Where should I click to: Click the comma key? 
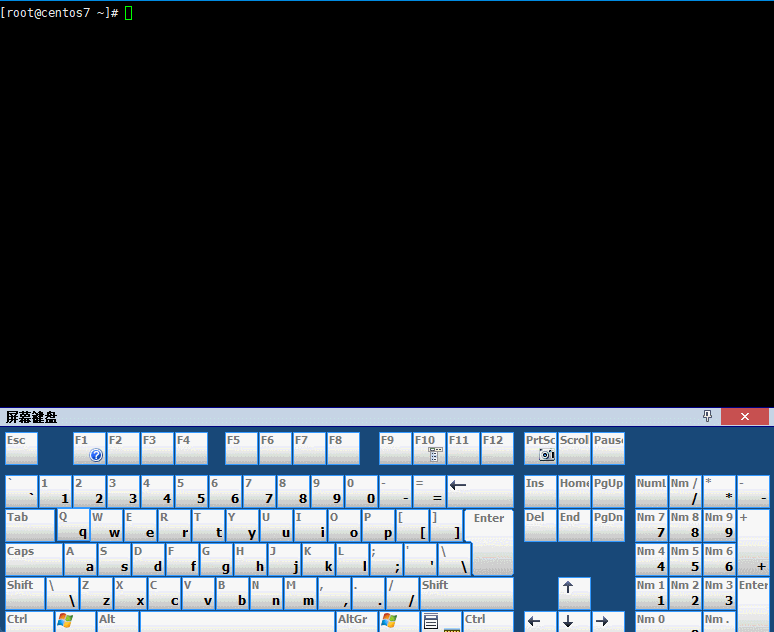pyautogui.click(x=335, y=593)
